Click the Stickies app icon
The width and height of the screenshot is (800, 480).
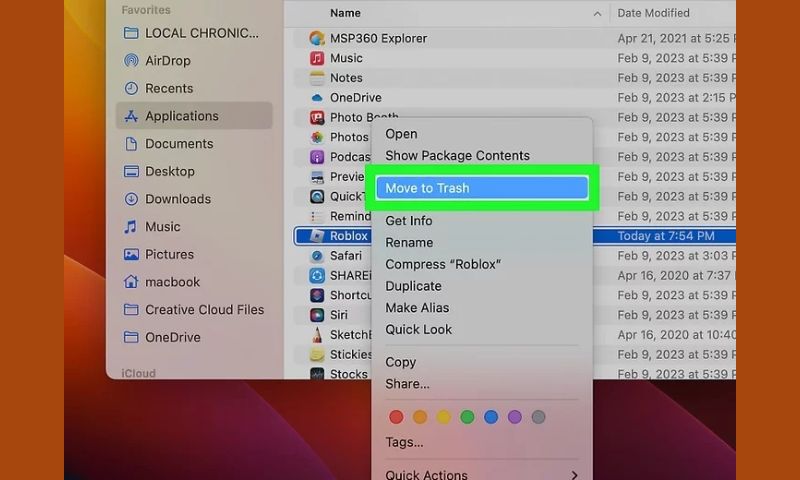click(x=316, y=354)
